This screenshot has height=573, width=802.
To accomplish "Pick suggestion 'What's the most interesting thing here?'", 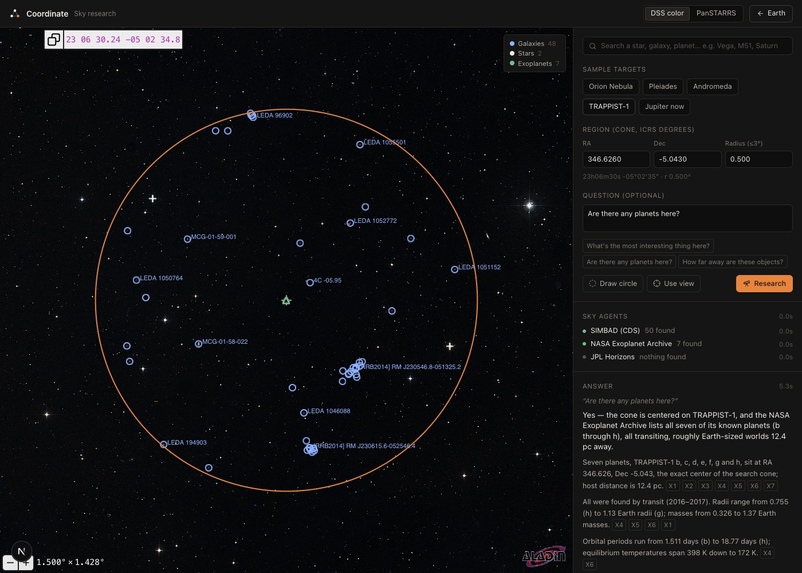I will (648, 246).
